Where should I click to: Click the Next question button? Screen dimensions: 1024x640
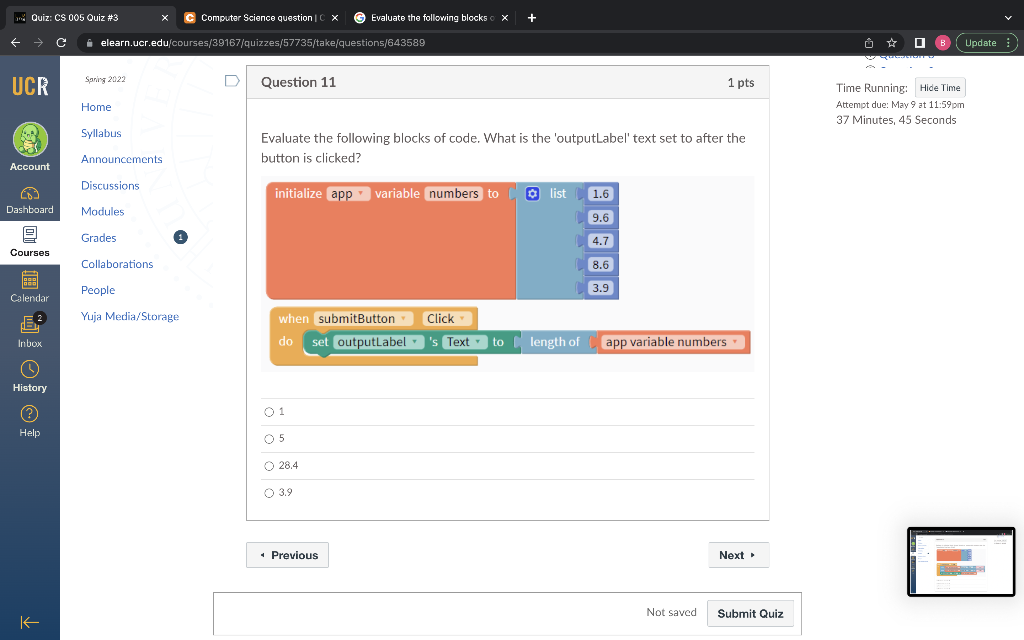click(739, 555)
